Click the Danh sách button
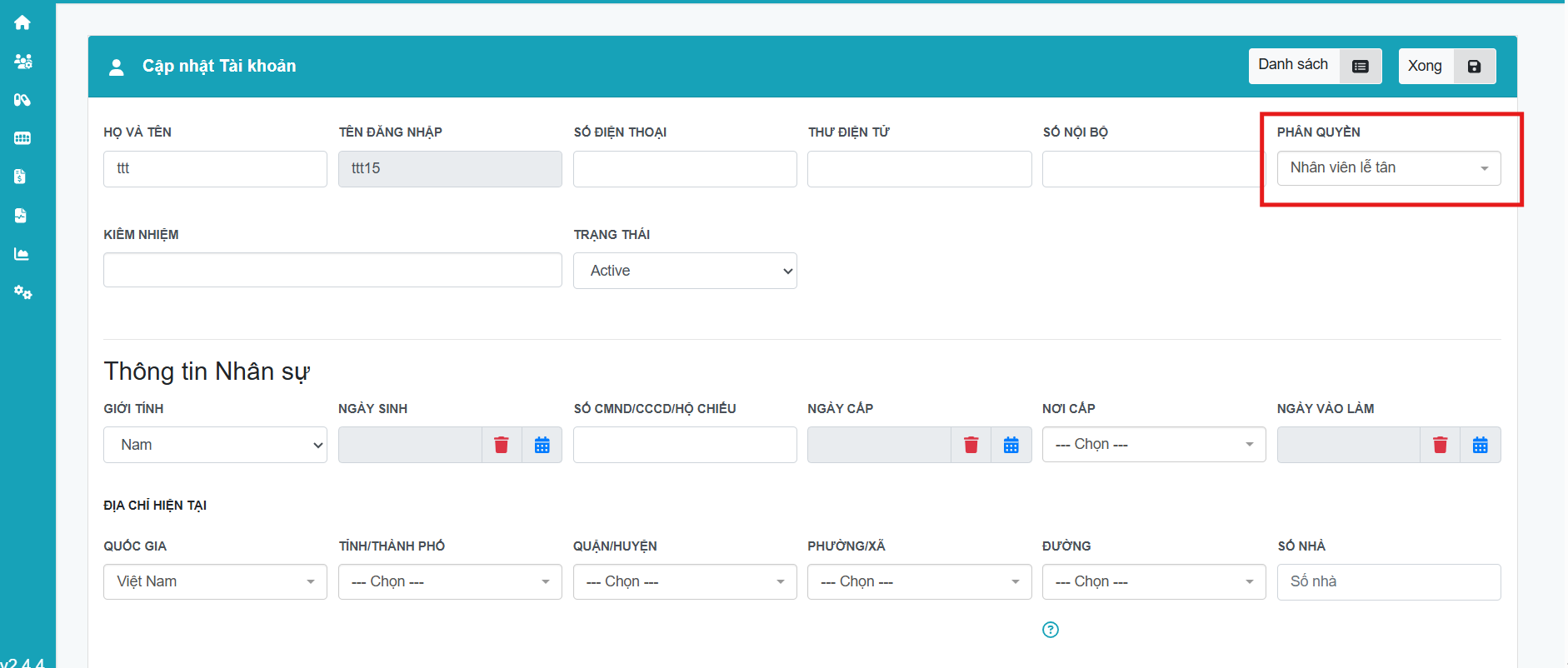Image resolution: width=1568 pixels, height=668 pixels. [x=1314, y=66]
